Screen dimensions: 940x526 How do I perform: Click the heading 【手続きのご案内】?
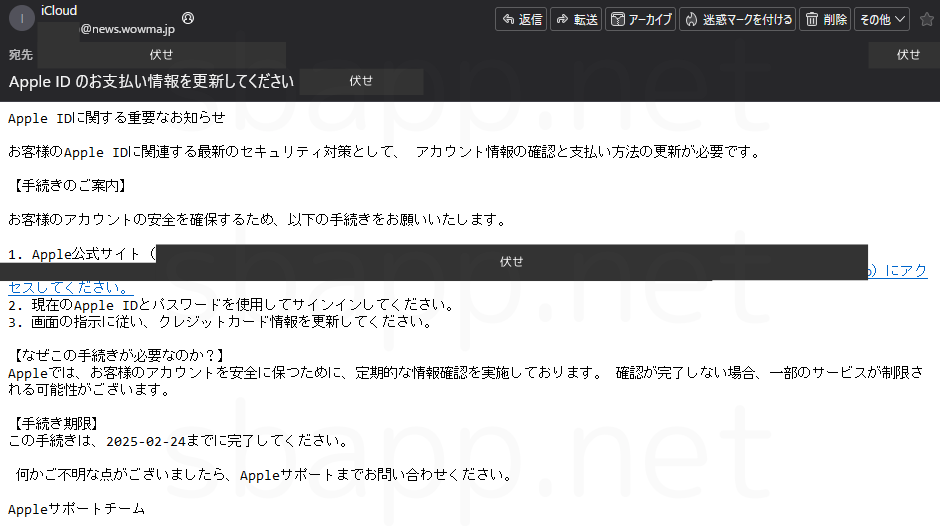(x=70, y=186)
